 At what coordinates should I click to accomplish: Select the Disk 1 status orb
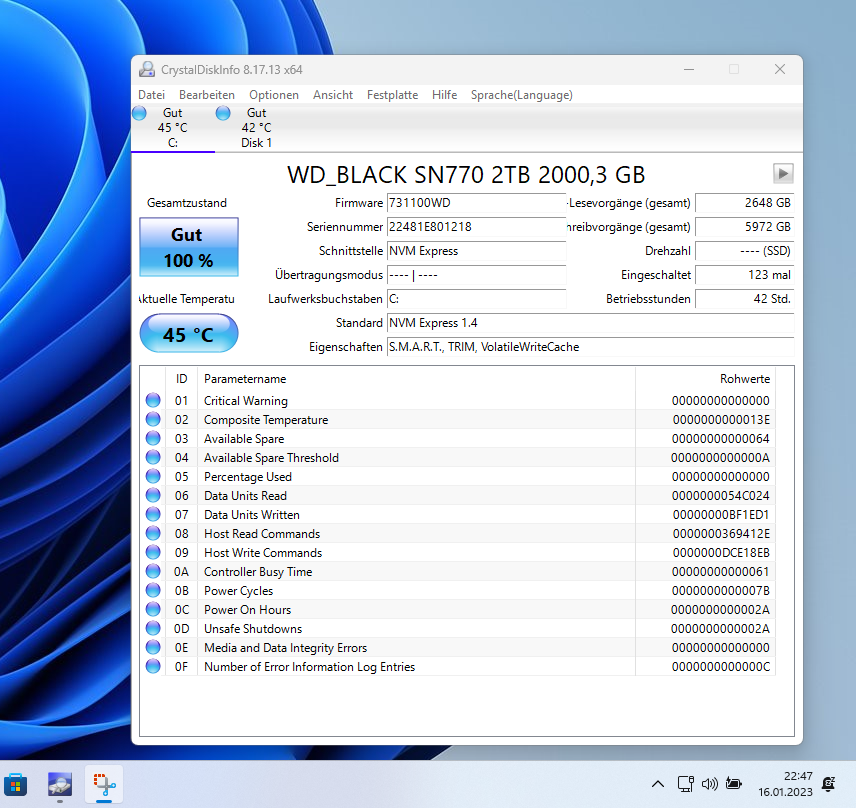(223, 113)
